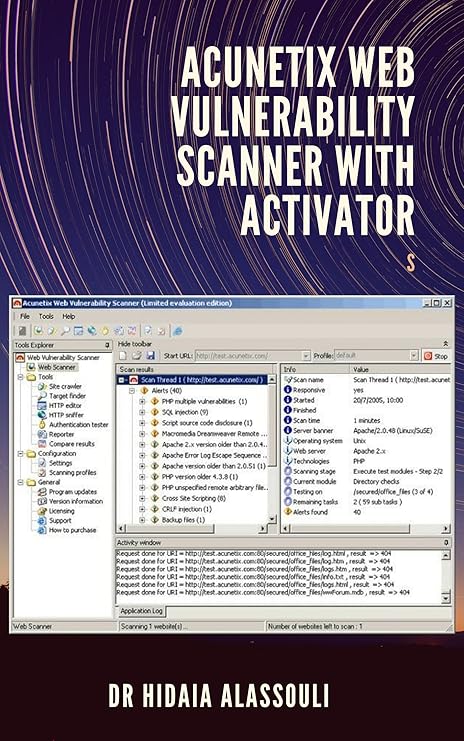This screenshot has height=741, width=464.
Task: Open the Tools menu
Action: pos(46,316)
